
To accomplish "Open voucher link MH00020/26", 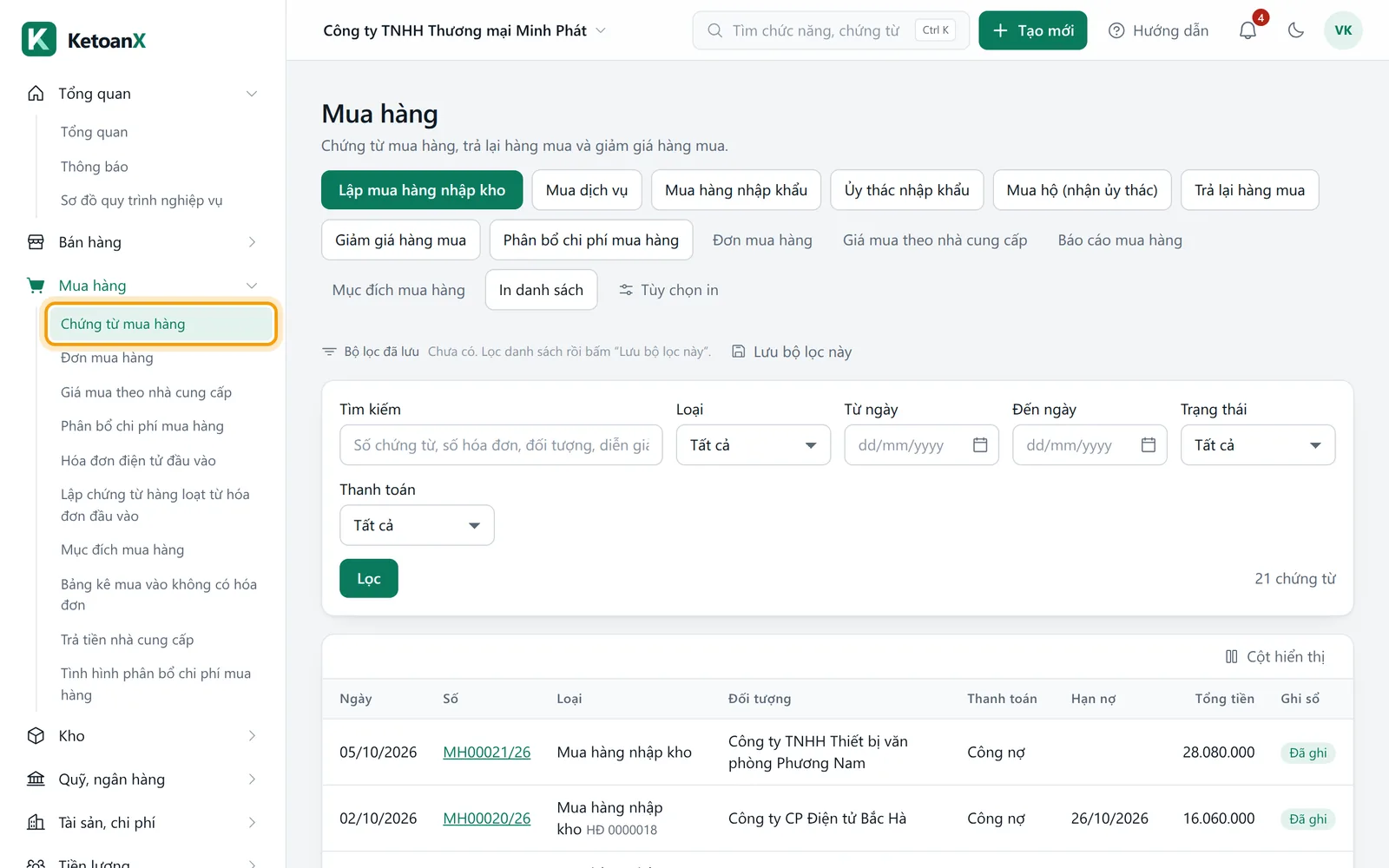I will [487, 819].
